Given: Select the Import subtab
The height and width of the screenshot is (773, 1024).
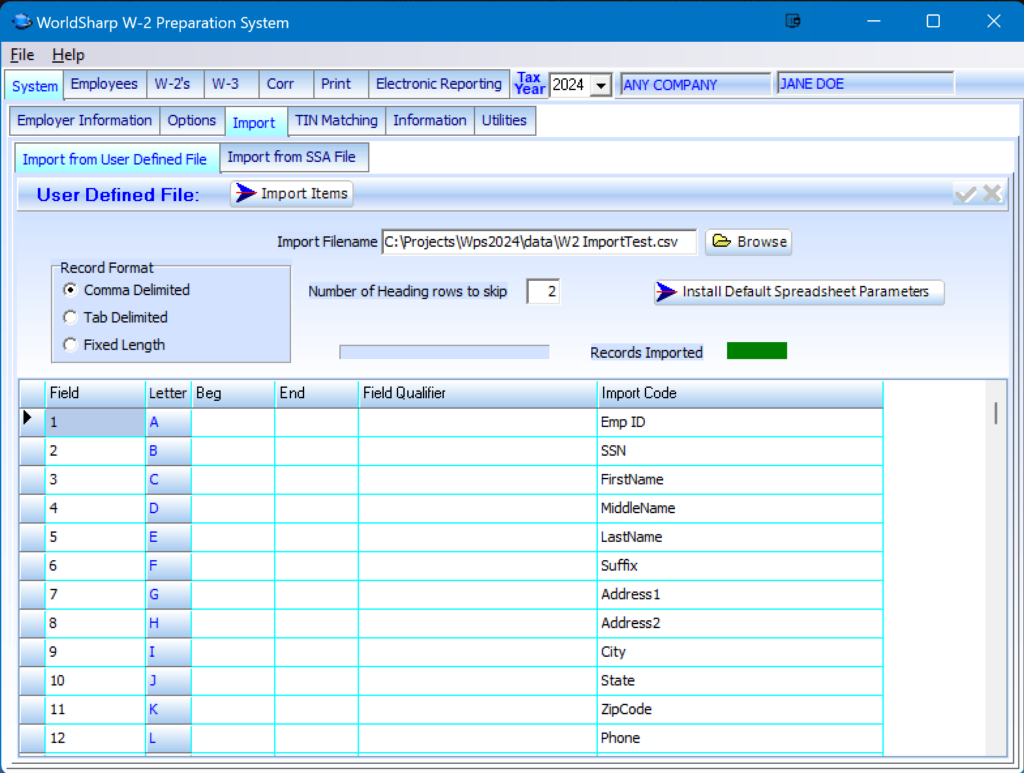Looking at the screenshot, I should [x=254, y=123].
